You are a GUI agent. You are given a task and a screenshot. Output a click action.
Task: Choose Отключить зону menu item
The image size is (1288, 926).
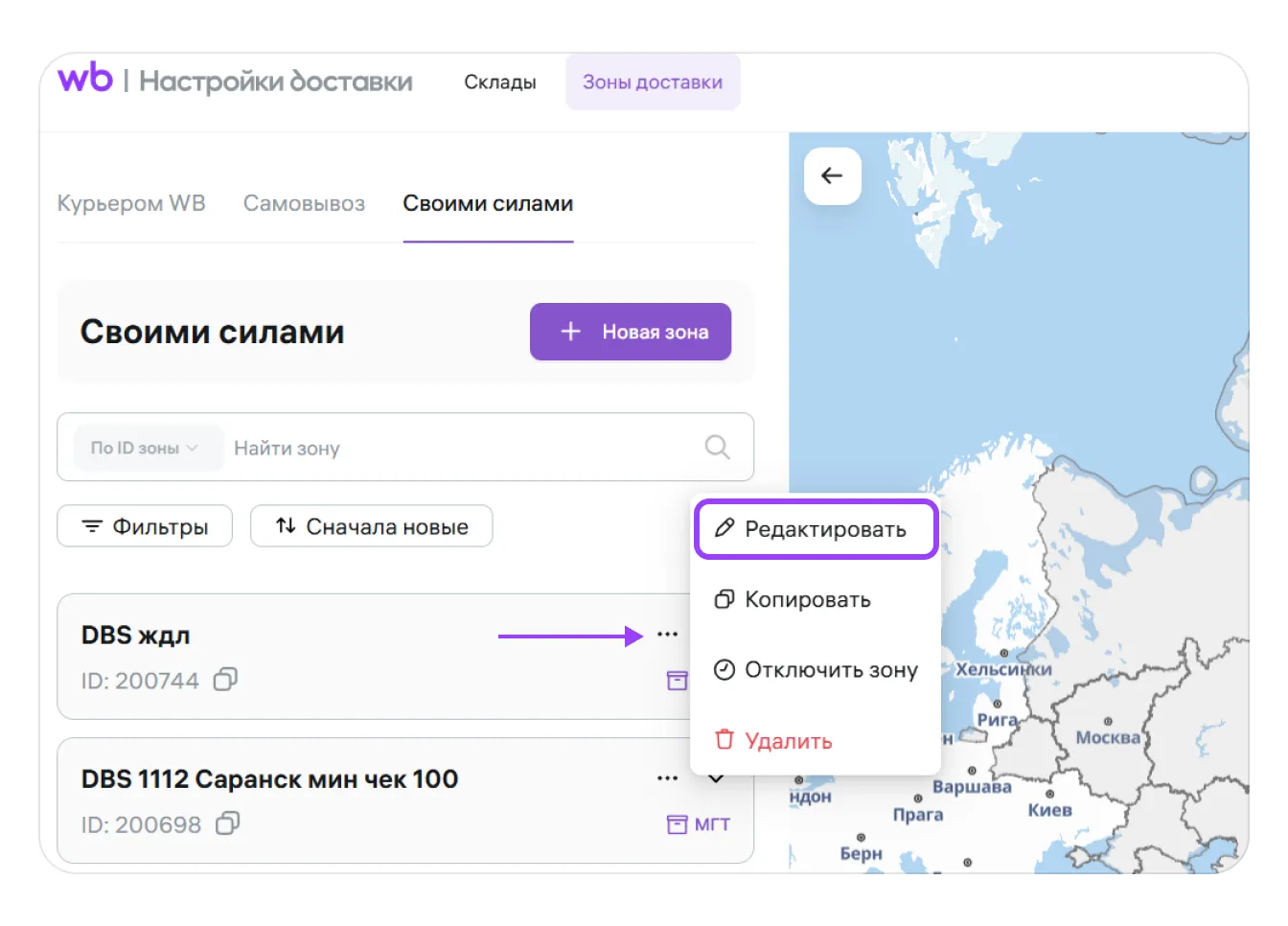point(816,670)
